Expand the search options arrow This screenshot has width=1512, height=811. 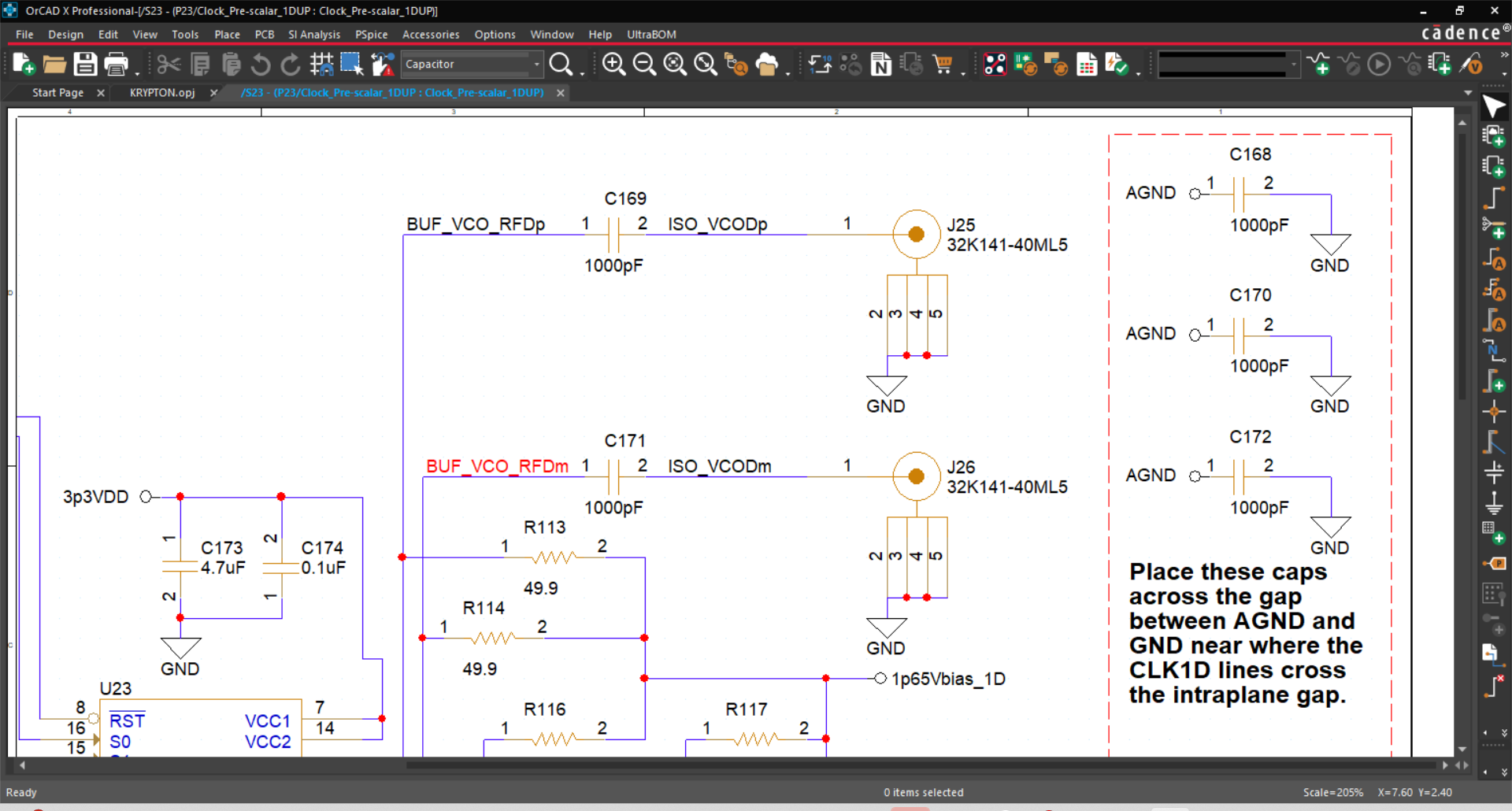(x=582, y=72)
